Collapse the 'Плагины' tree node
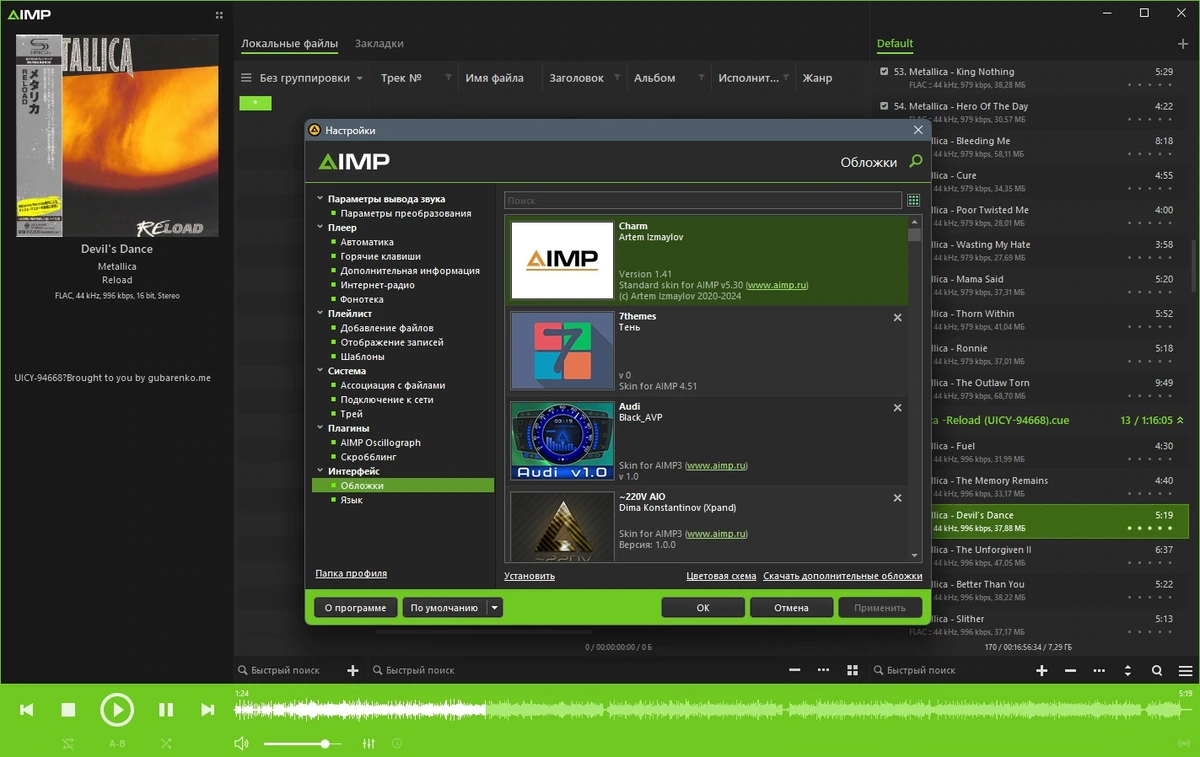 [x=320, y=428]
